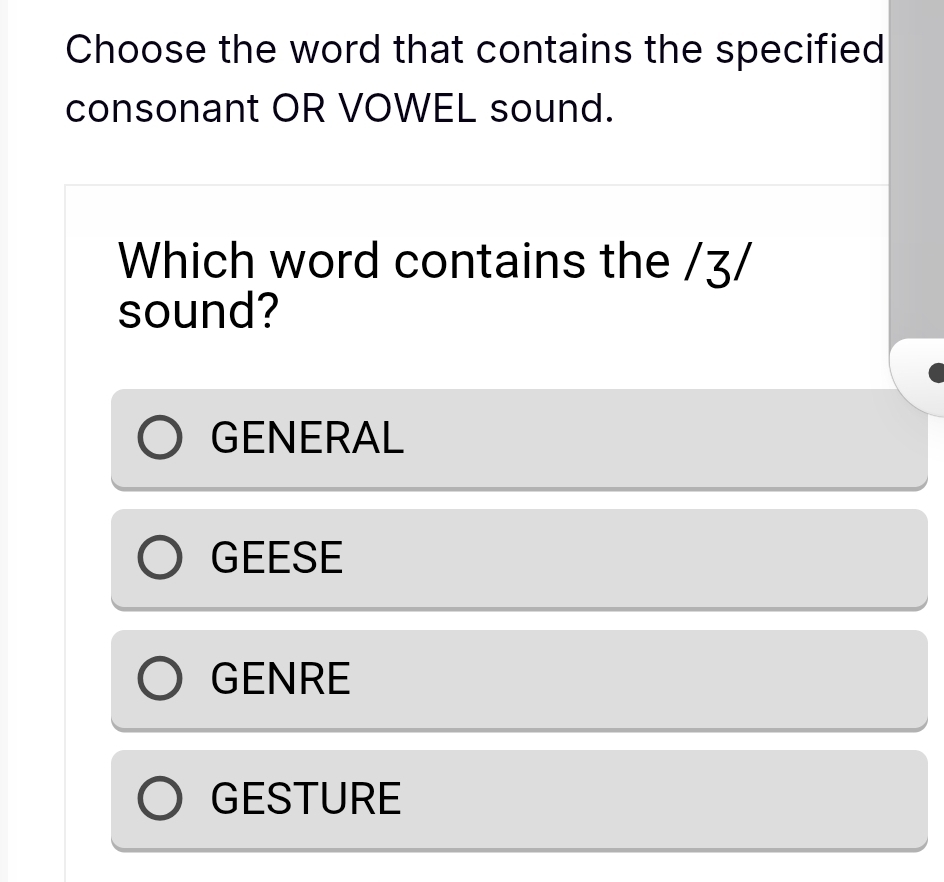This screenshot has height=882, width=944.
Task: Select the GEESE radio button circle
Action: (x=160, y=558)
